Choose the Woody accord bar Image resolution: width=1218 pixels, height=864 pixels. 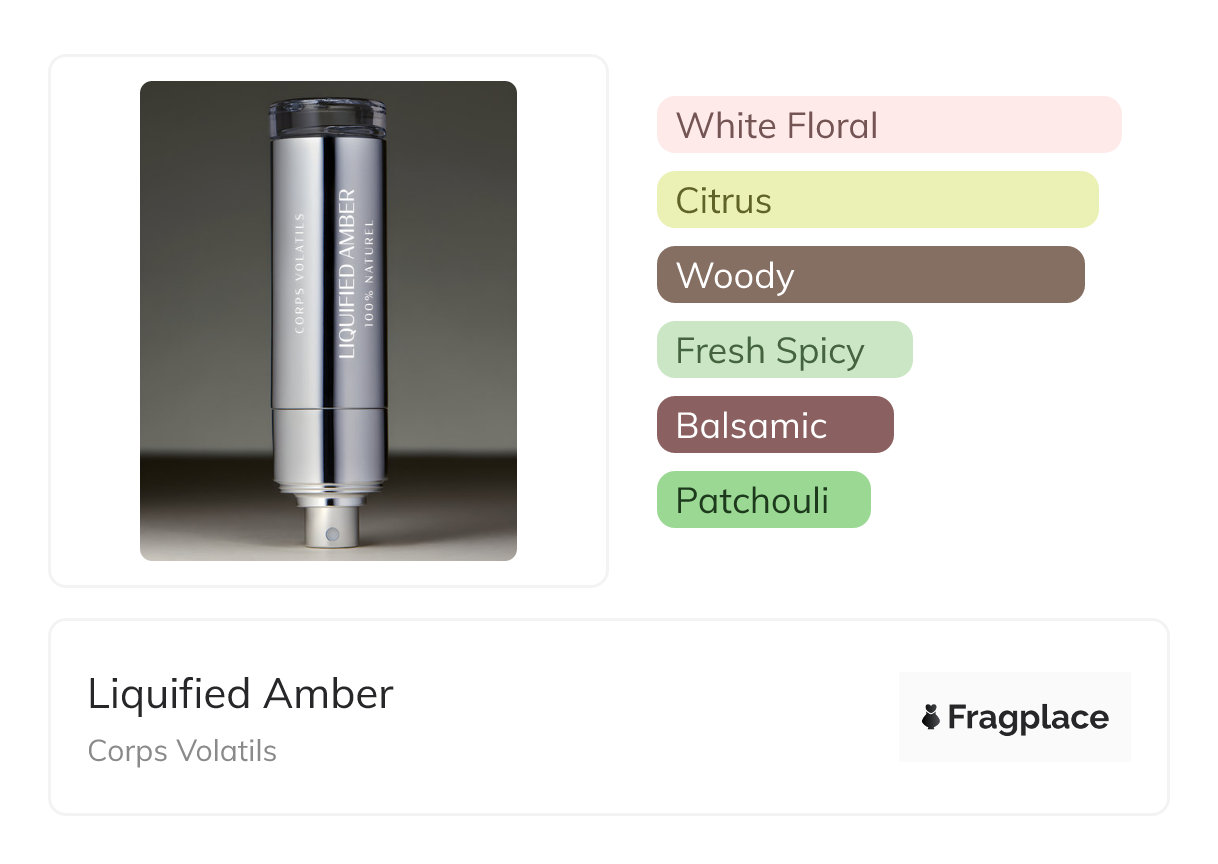[870, 275]
